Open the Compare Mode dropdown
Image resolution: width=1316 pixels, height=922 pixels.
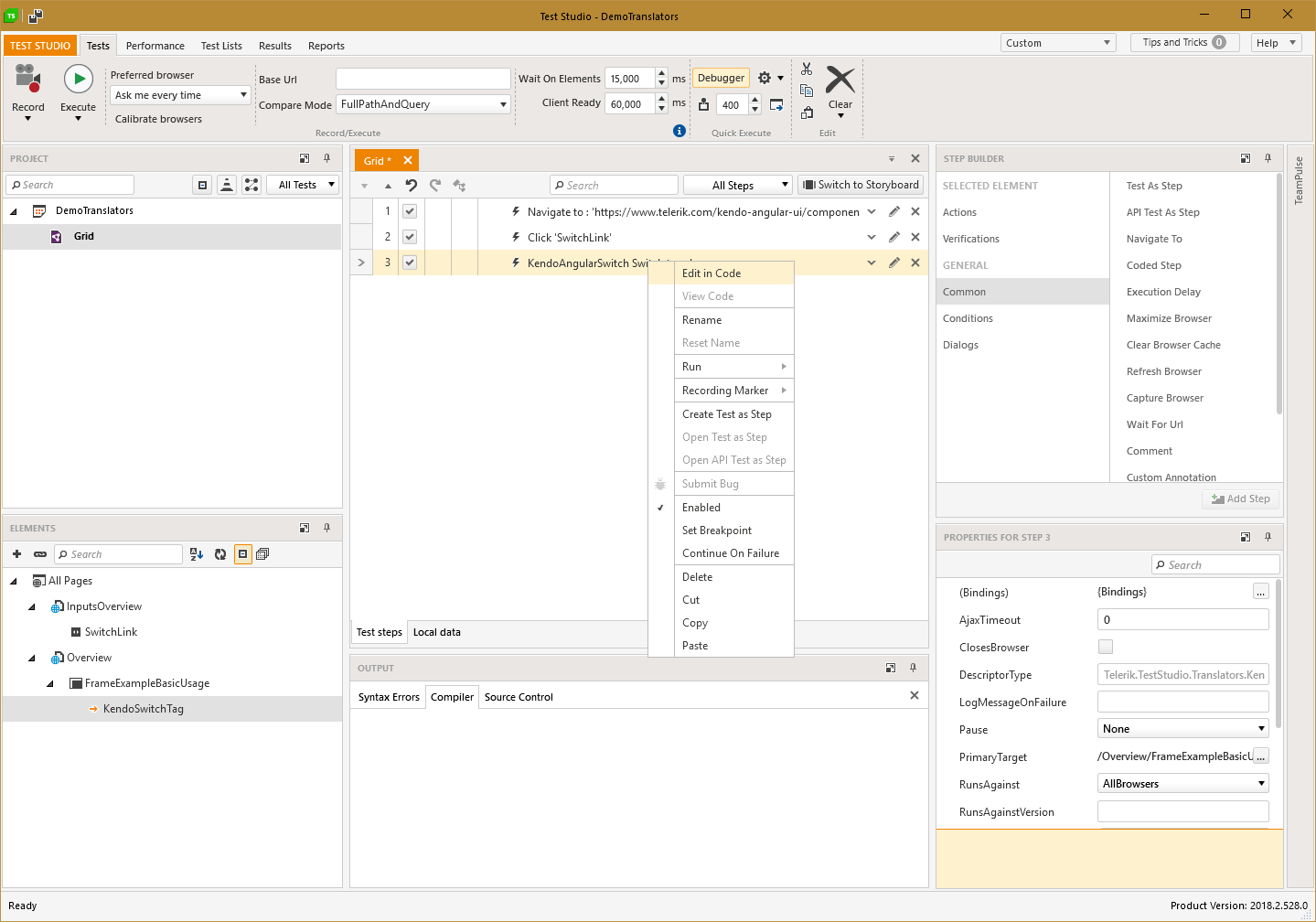pyautogui.click(x=423, y=104)
